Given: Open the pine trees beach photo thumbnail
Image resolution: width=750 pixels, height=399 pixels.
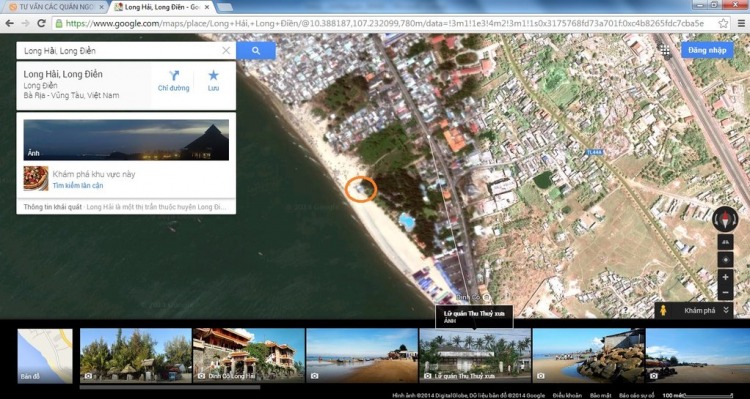Looking at the screenshot, I should [136, 355].
